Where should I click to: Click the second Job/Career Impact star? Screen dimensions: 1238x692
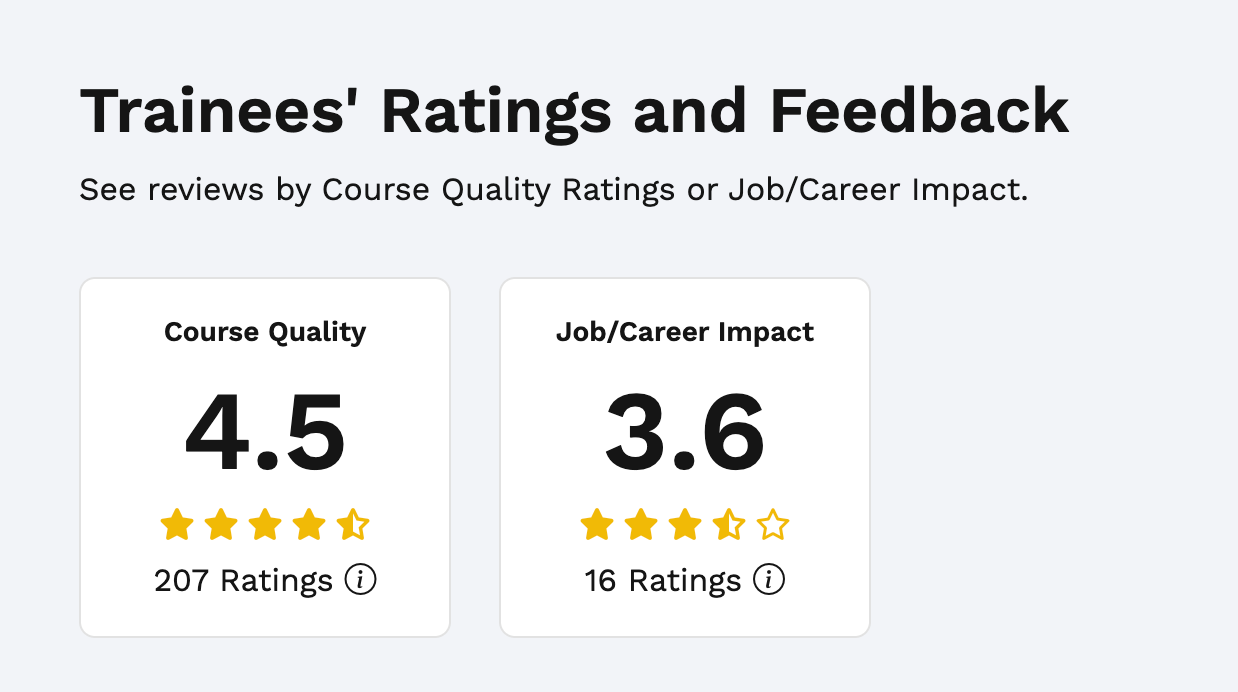641,525
